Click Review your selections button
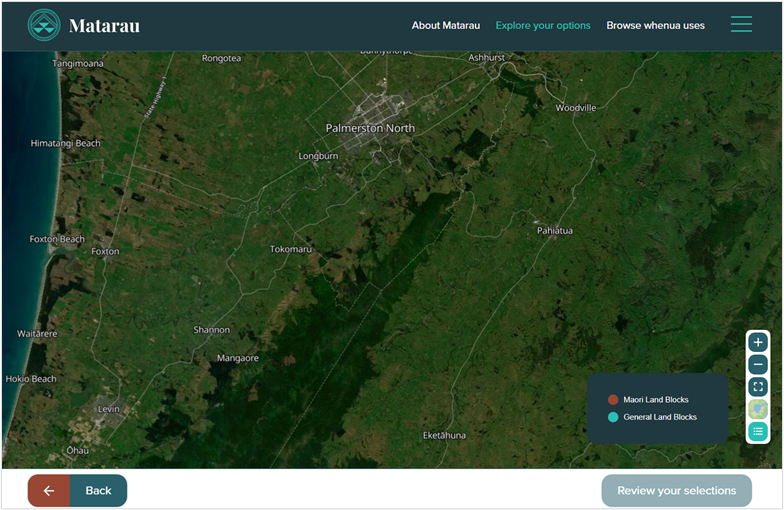784x510 pixels. tap(676, 490)
